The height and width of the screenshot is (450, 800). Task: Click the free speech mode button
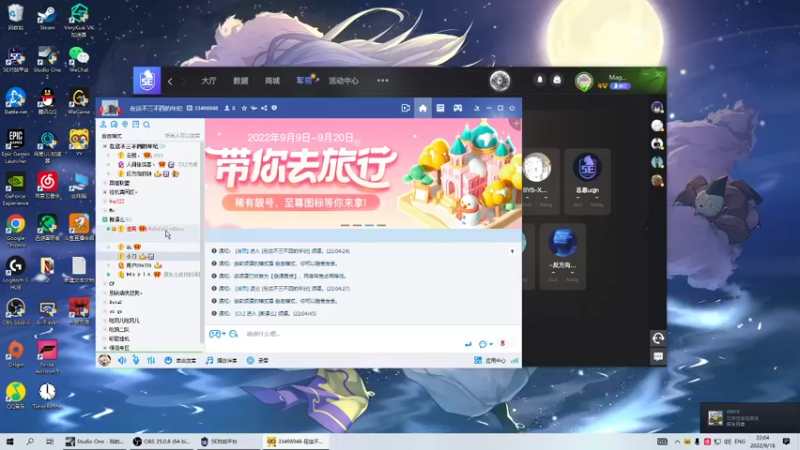coord(181,360)
